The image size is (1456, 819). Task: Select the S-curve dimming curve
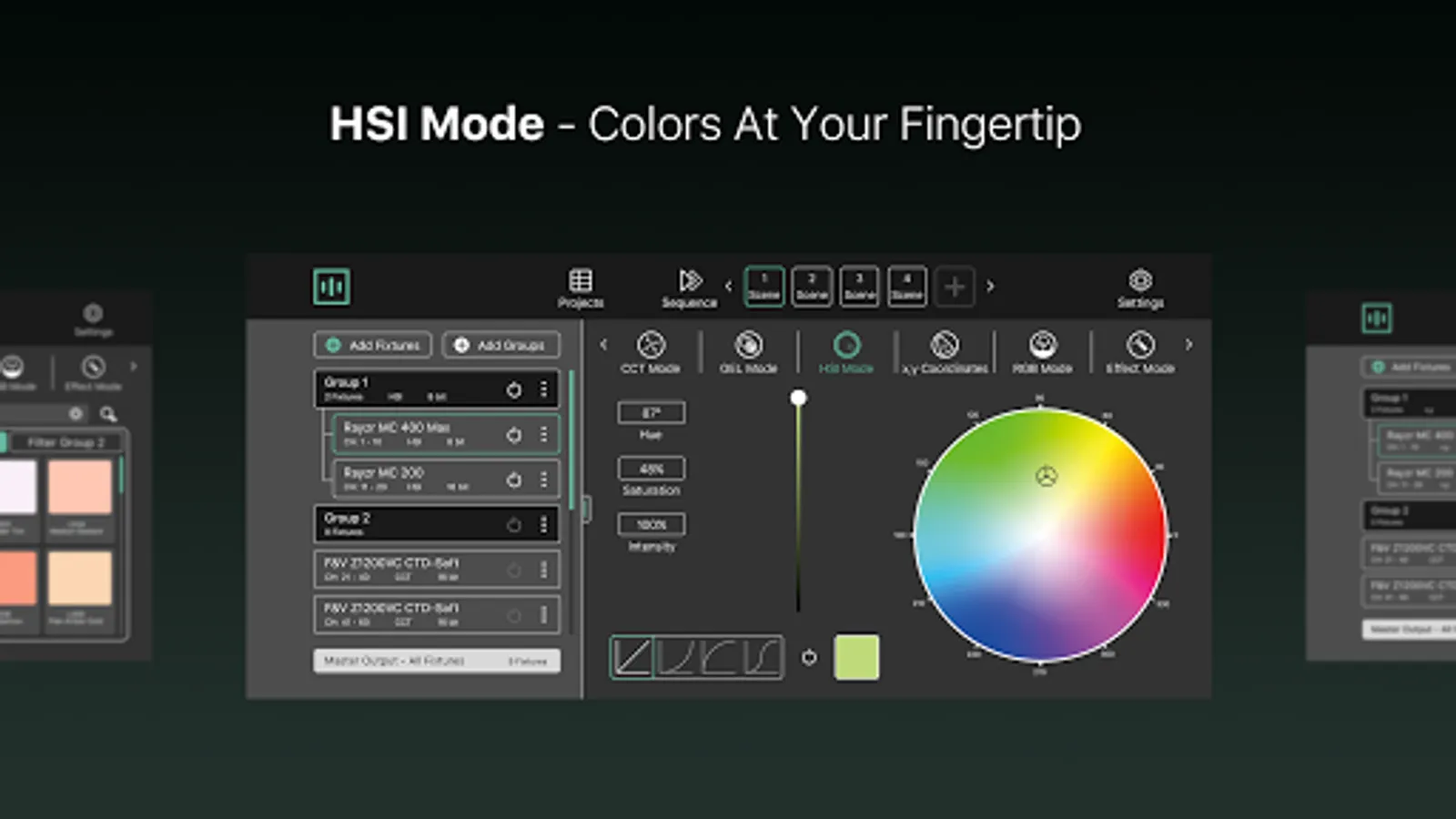[x=762, y=657]
